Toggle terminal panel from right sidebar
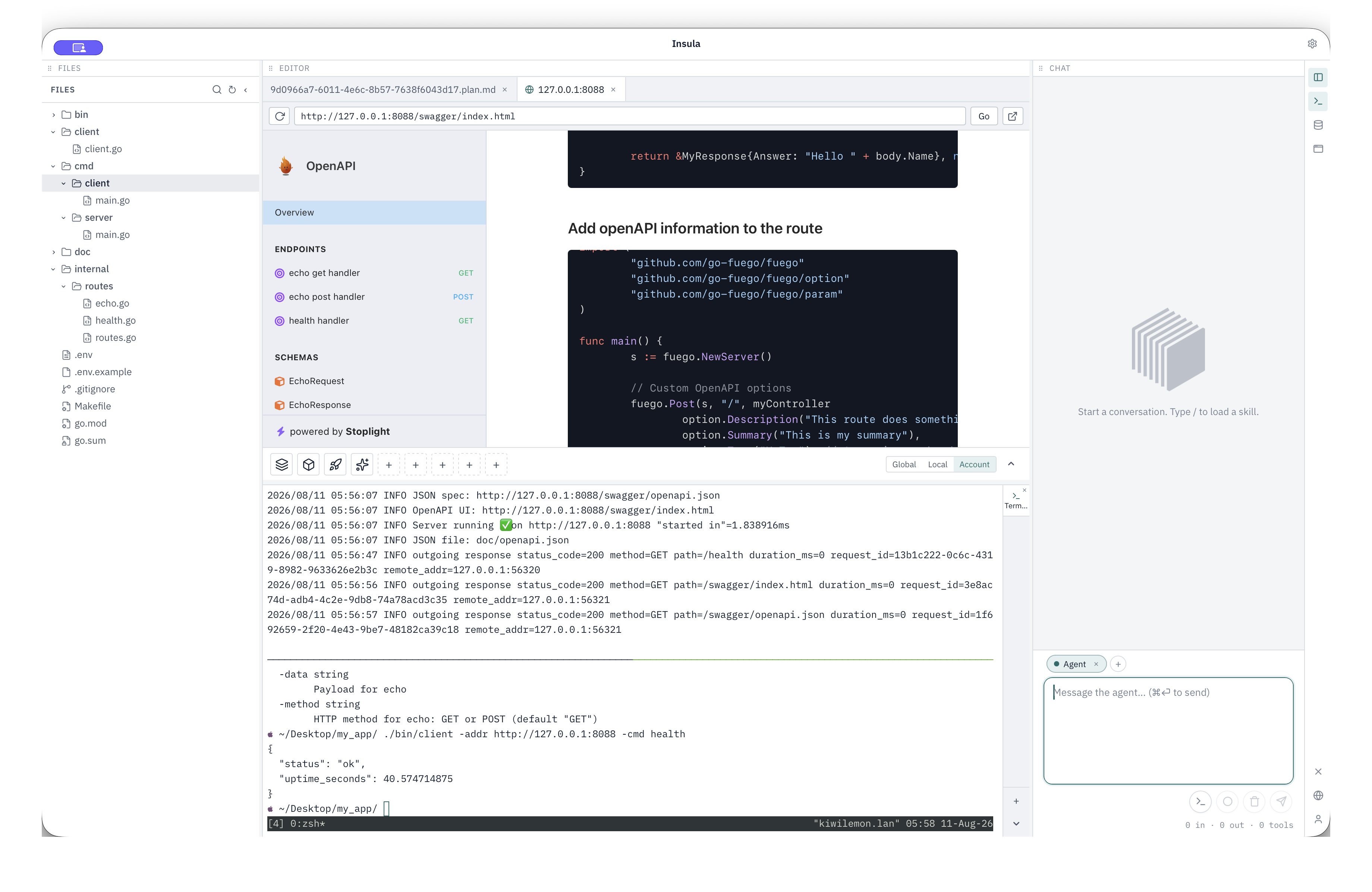 (x=1318, y=101)
